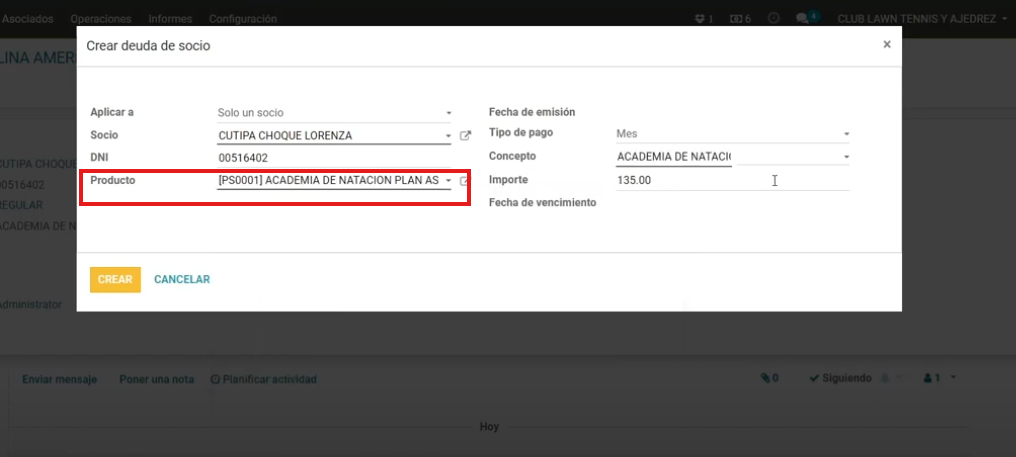Click the top bar indicator showing 6

[740, 19]
